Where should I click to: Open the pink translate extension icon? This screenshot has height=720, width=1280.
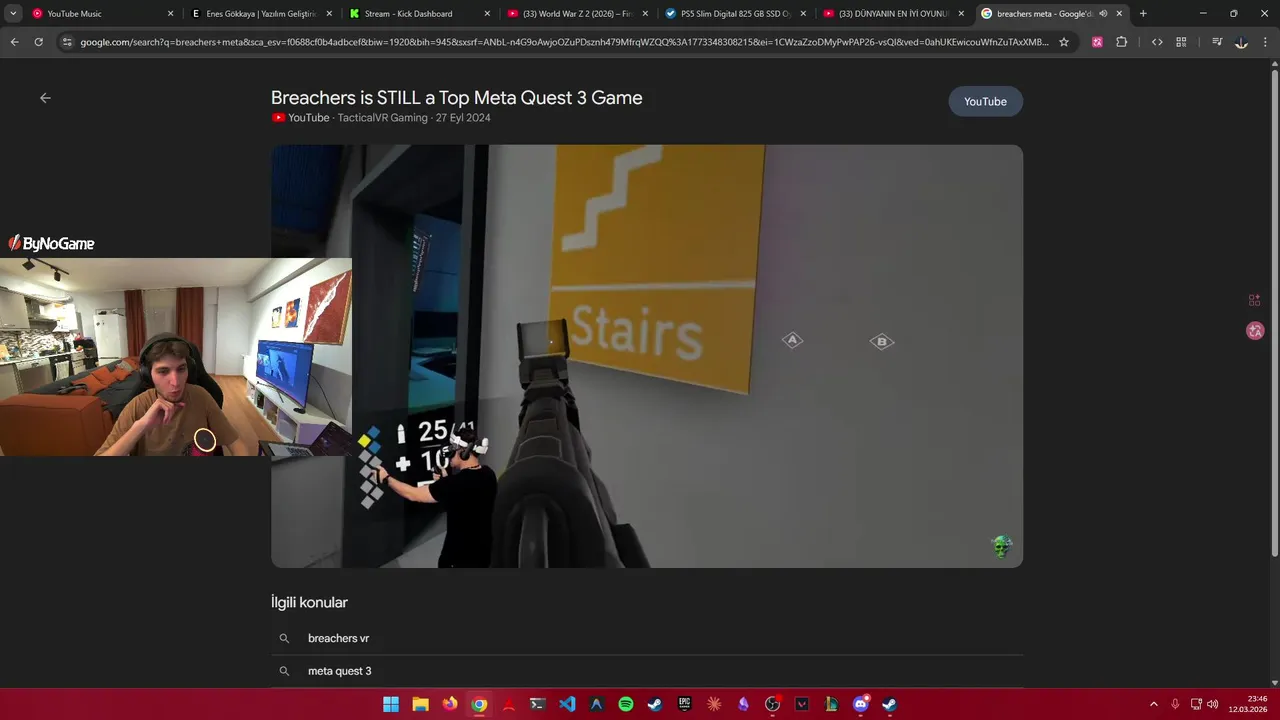tap(1097, 42)
